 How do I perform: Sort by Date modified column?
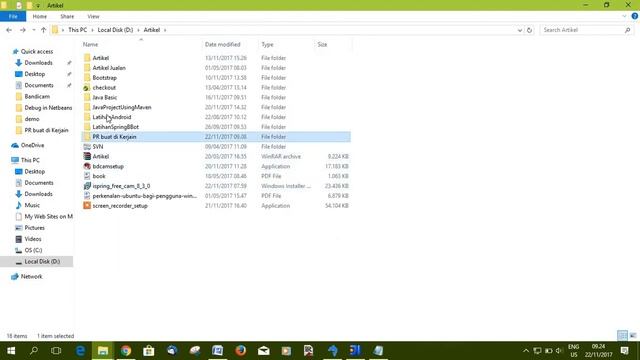click(x=222, y=44)
